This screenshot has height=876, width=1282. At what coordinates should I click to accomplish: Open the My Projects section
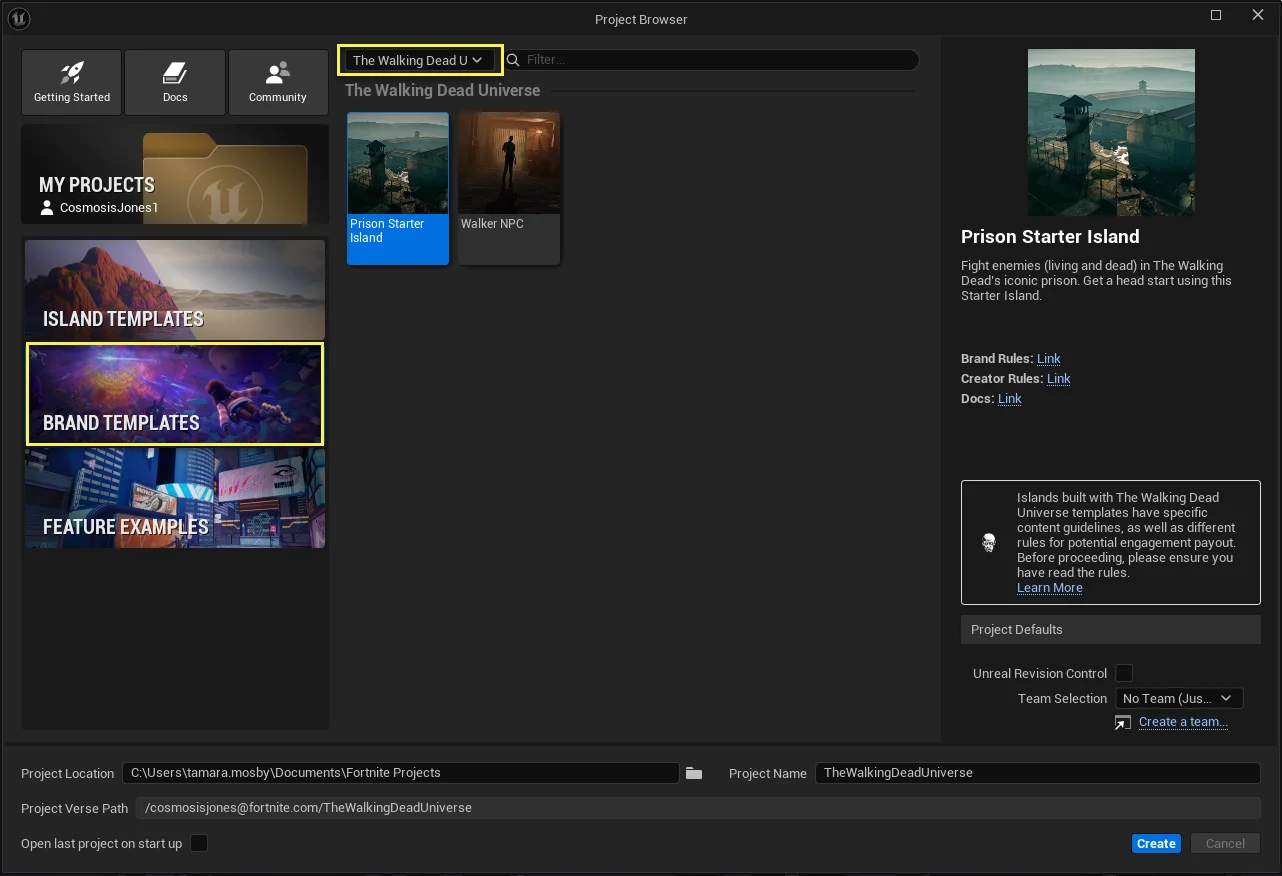tap(175, 174)
